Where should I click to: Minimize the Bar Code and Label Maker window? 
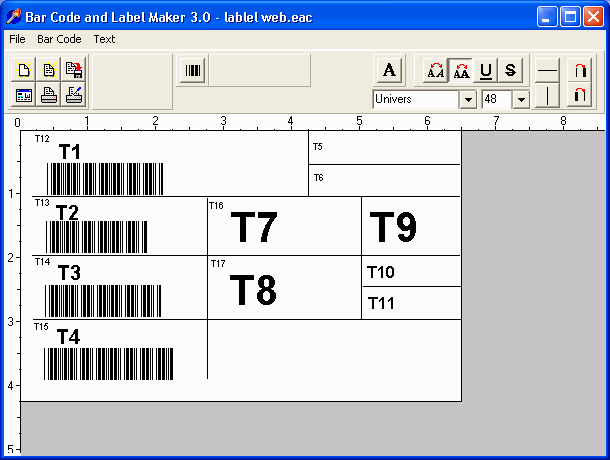tap(547, 17)
